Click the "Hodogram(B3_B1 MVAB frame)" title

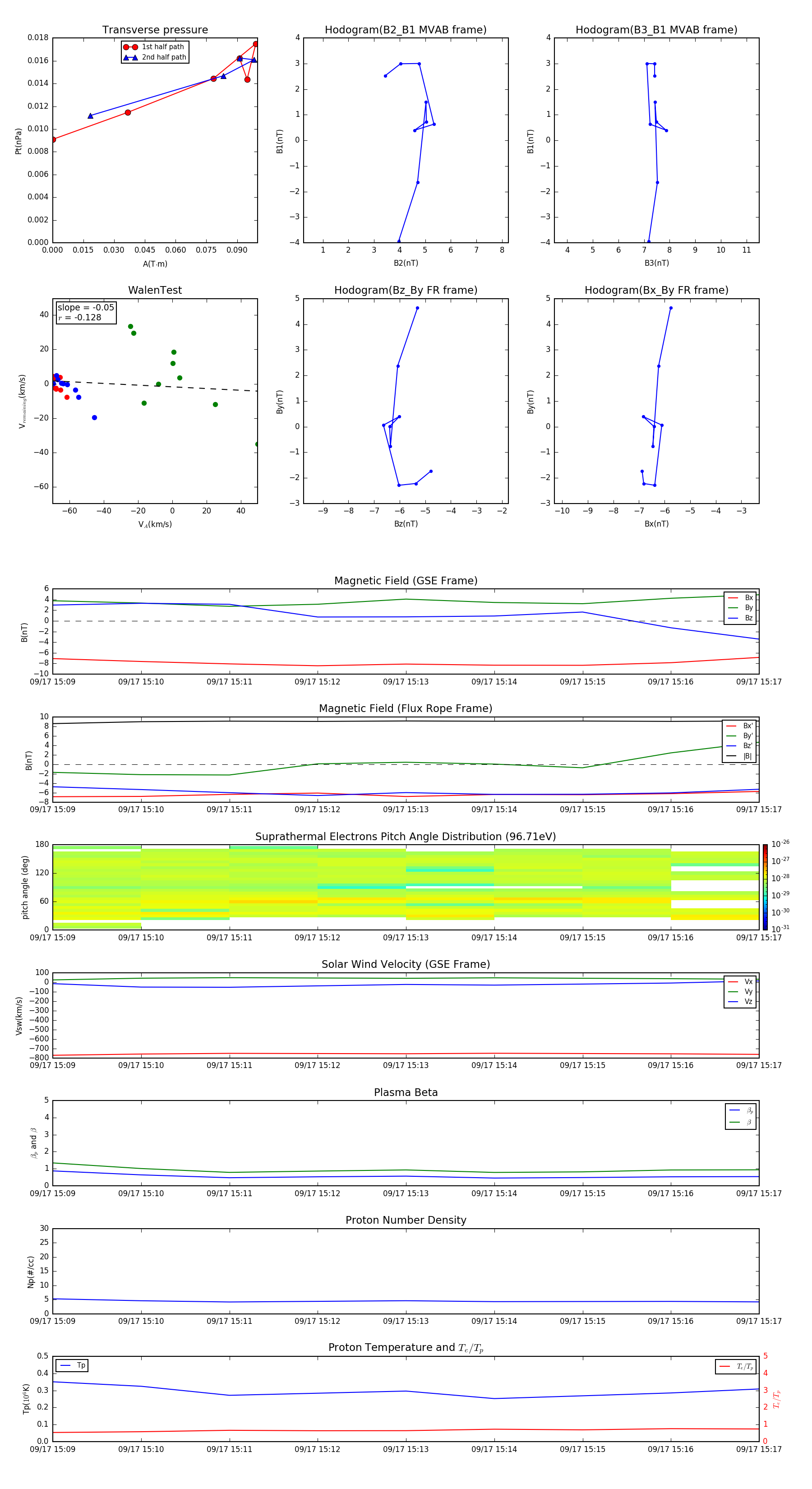pos(656,30)
